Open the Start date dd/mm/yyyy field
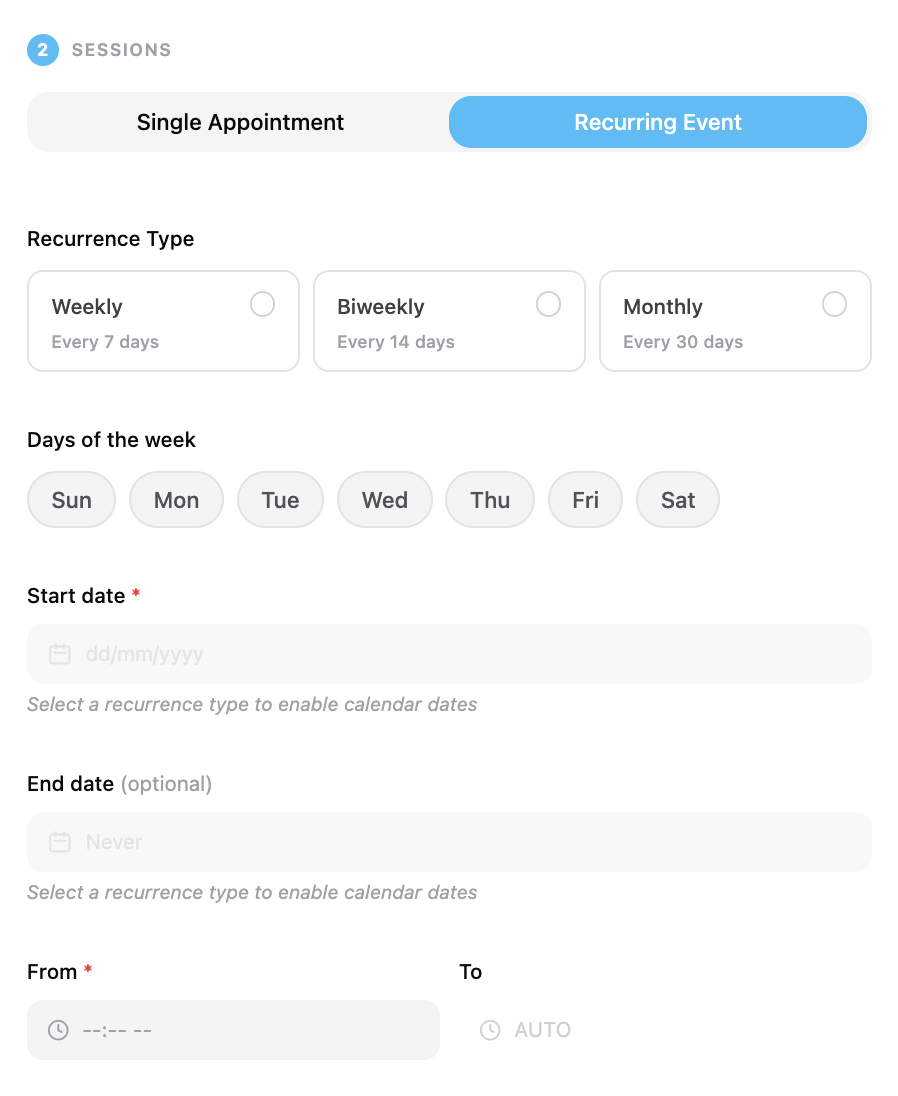The width and height of the screenshot is (898, 1096). [x=449, y=654]
